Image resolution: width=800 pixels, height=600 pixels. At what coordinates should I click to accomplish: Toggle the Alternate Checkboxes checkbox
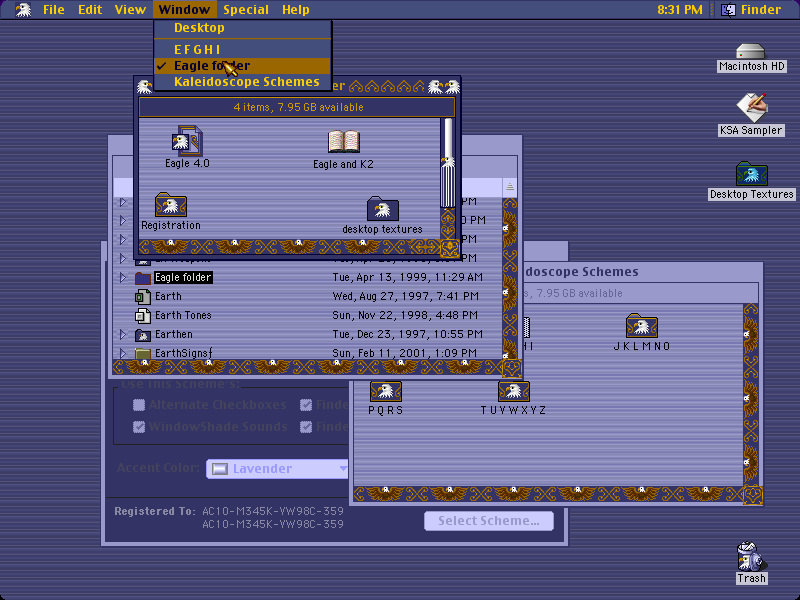[x=139, y=405]
